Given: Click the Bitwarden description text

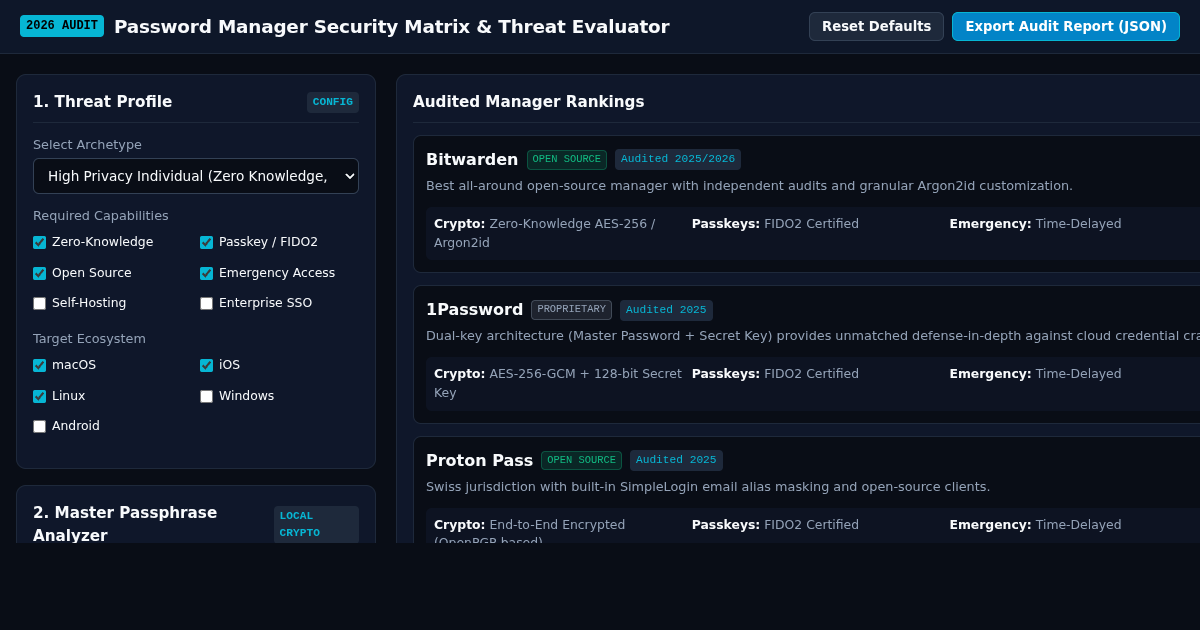Looking at the screenshot, I should pos(749,186).
